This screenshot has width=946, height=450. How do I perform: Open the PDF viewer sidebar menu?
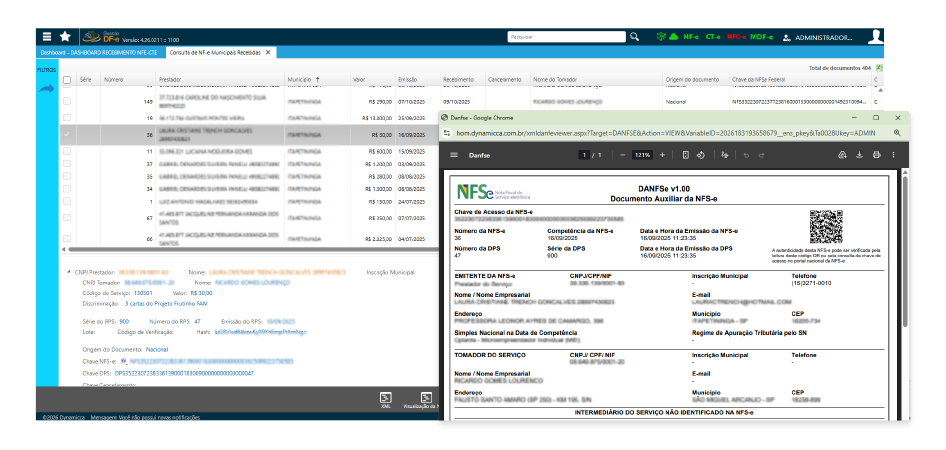454,155
